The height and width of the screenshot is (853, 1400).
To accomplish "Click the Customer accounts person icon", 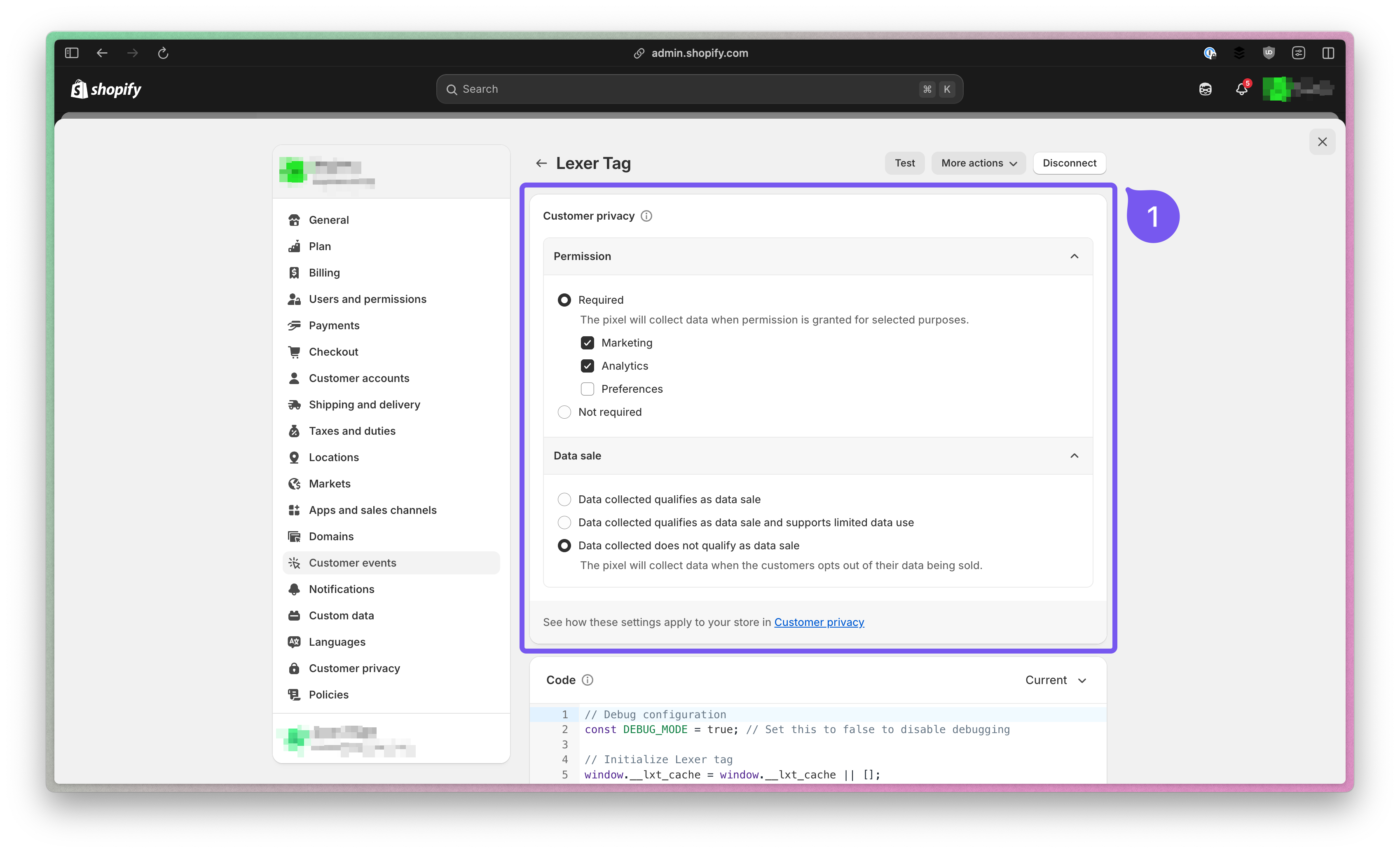I will (294, 378).
